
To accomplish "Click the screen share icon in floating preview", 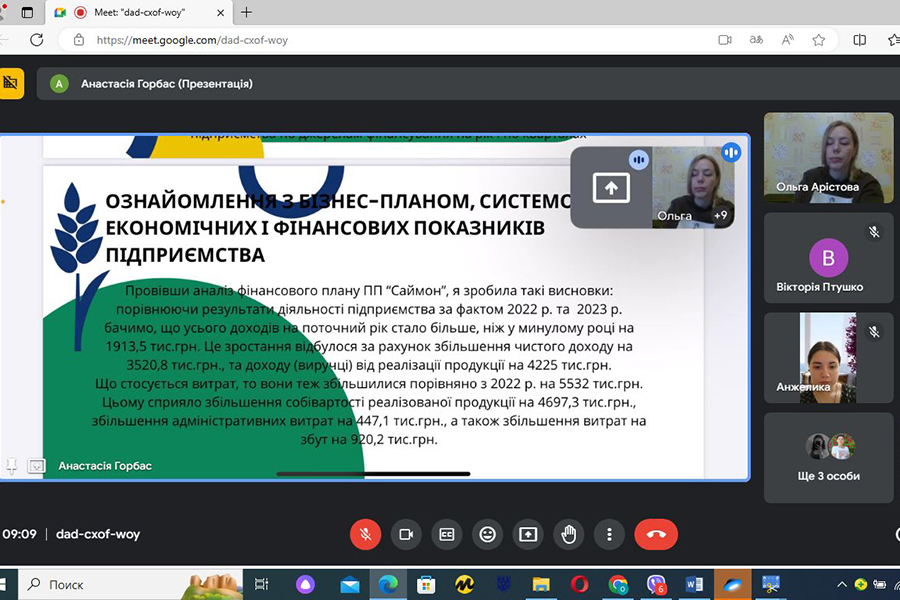I will (611, 188).
